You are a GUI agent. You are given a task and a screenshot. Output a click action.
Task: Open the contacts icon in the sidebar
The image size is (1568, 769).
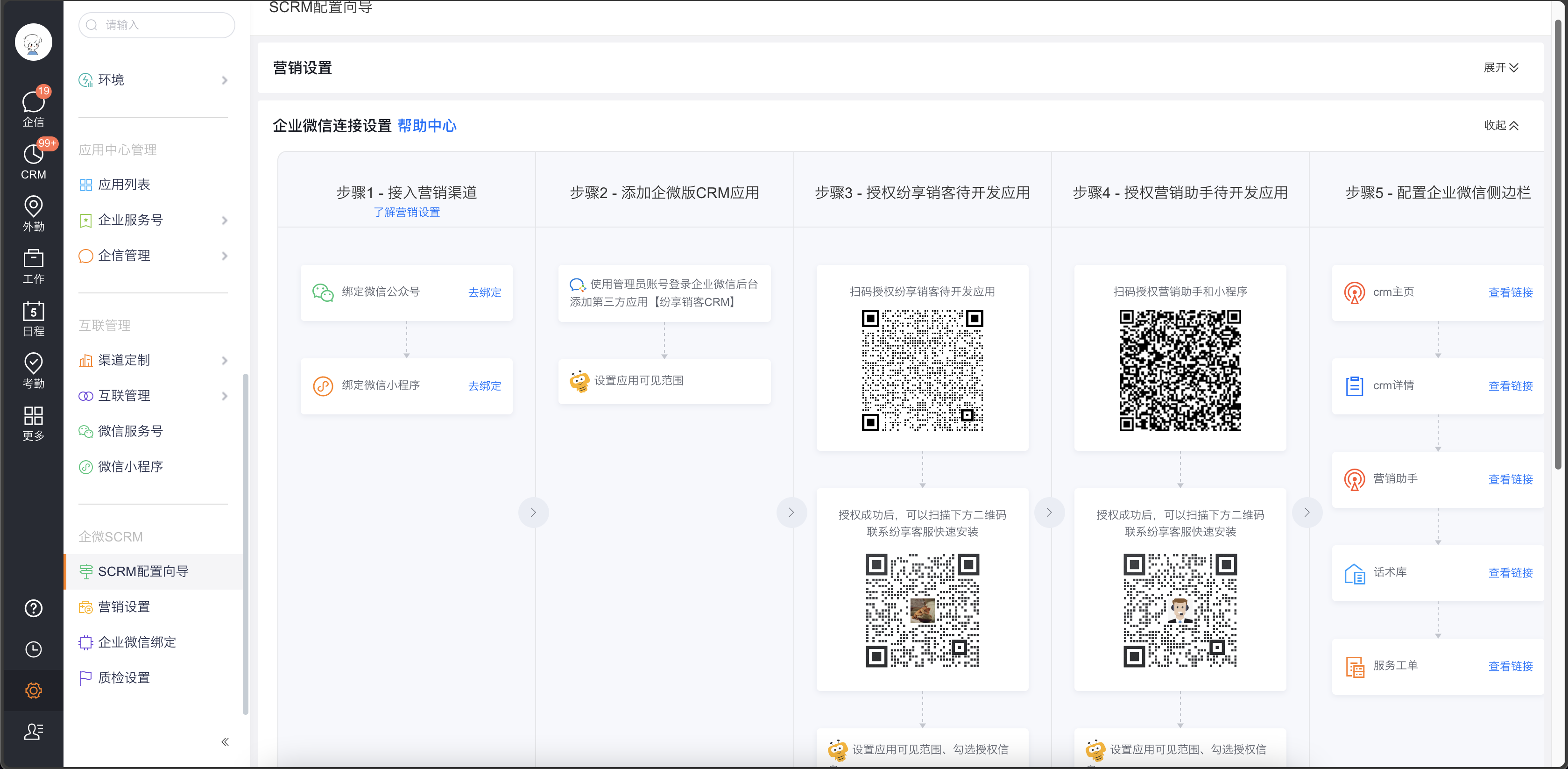[33, 731]
